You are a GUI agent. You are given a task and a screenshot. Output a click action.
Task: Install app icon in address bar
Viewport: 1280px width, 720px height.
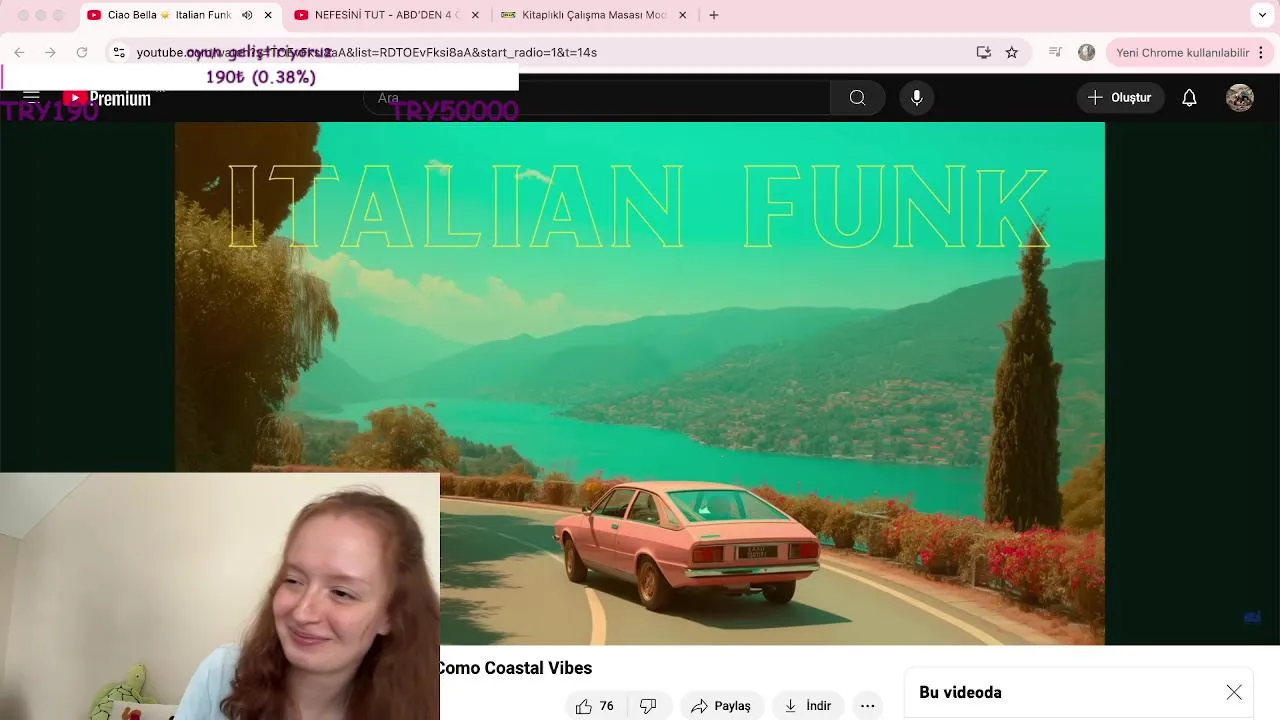[x=983, y=52]
